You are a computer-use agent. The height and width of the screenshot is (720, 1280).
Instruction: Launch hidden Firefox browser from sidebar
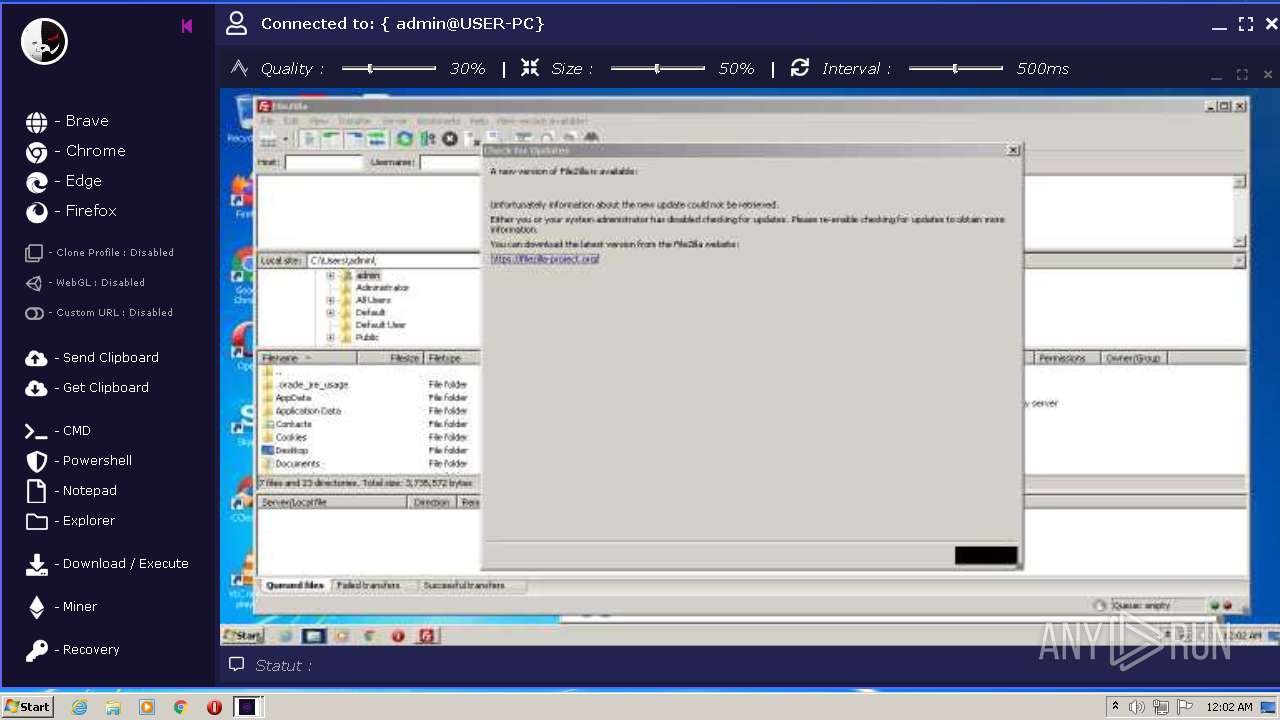pos(71,211)
